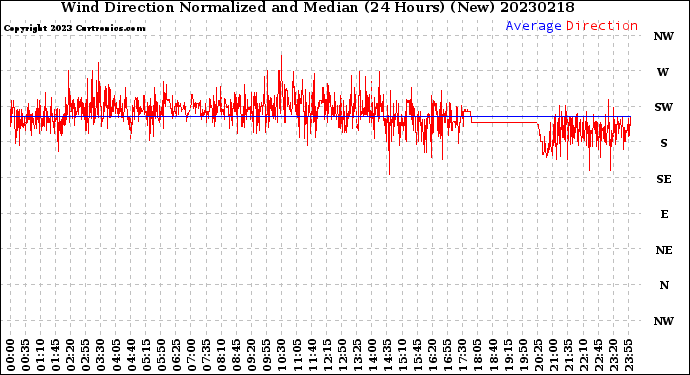The width and height of the screenshot is (690, 375).
Task: Click the 09:20 time axis label
Action: 252,355
